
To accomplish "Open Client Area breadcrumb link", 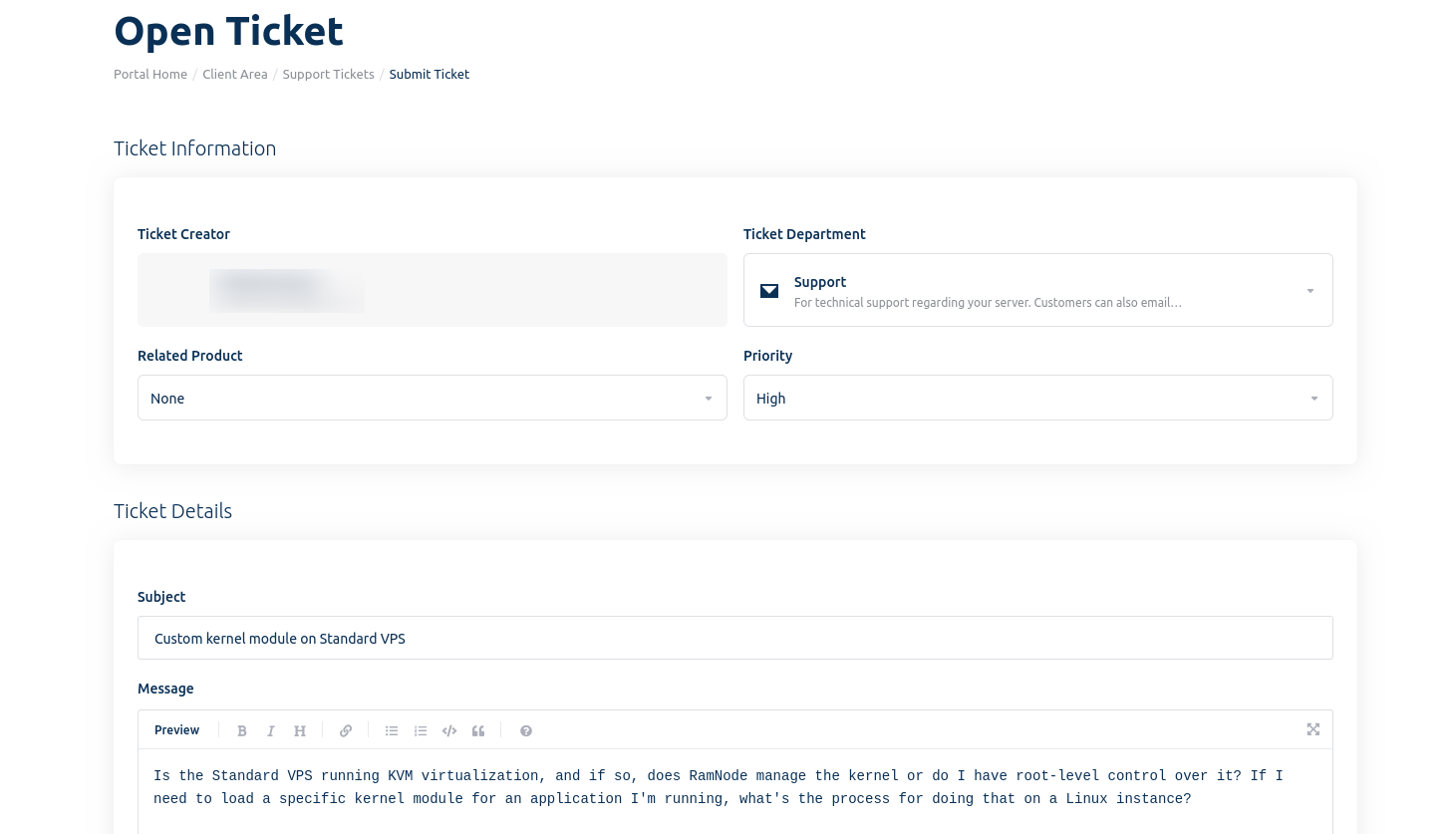I will pos(235,75).
